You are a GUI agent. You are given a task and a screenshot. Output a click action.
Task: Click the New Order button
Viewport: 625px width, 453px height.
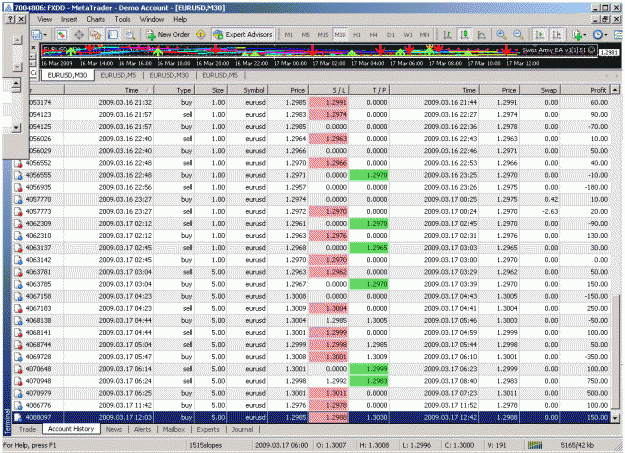pos(168,35)
